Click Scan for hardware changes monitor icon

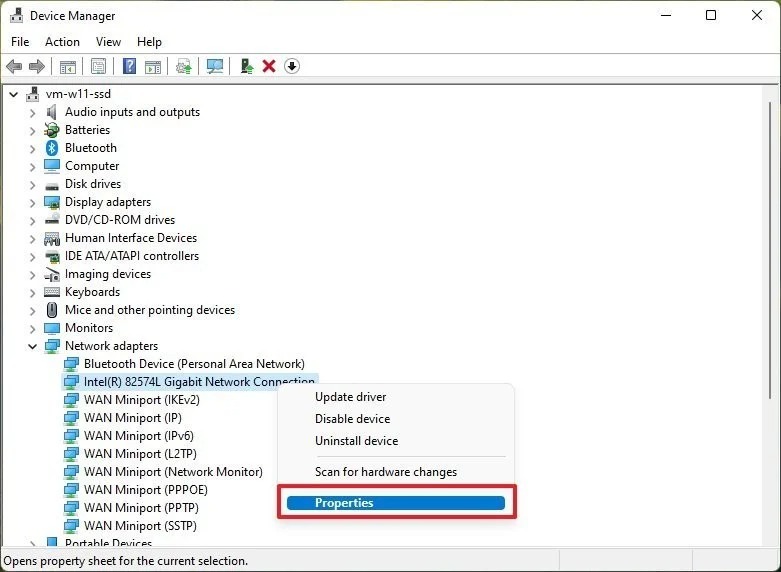pos(215,66)
